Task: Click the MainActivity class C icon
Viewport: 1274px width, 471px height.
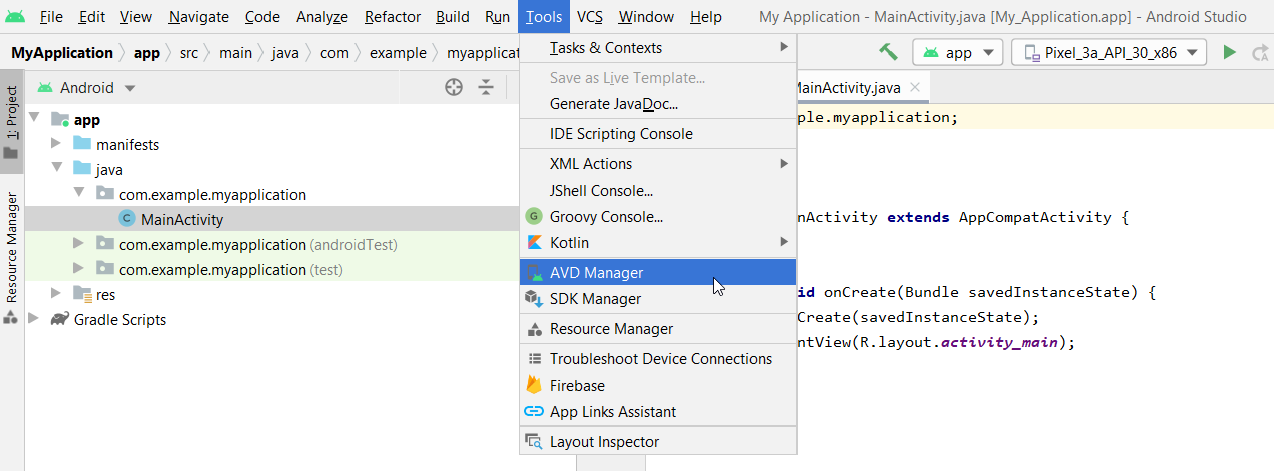Action: [x=126, y=219]
